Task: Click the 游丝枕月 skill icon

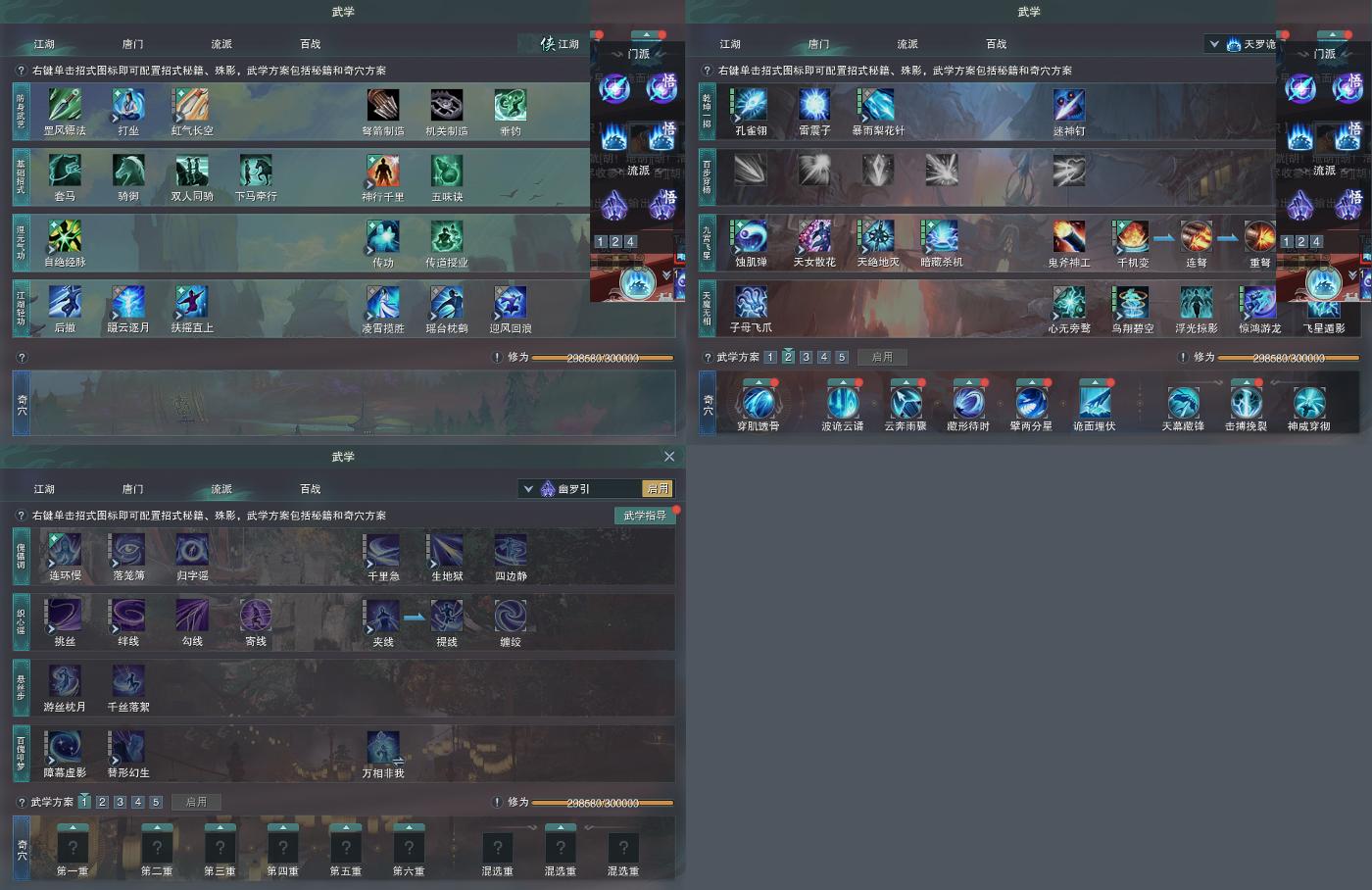Action: point(65,681)
